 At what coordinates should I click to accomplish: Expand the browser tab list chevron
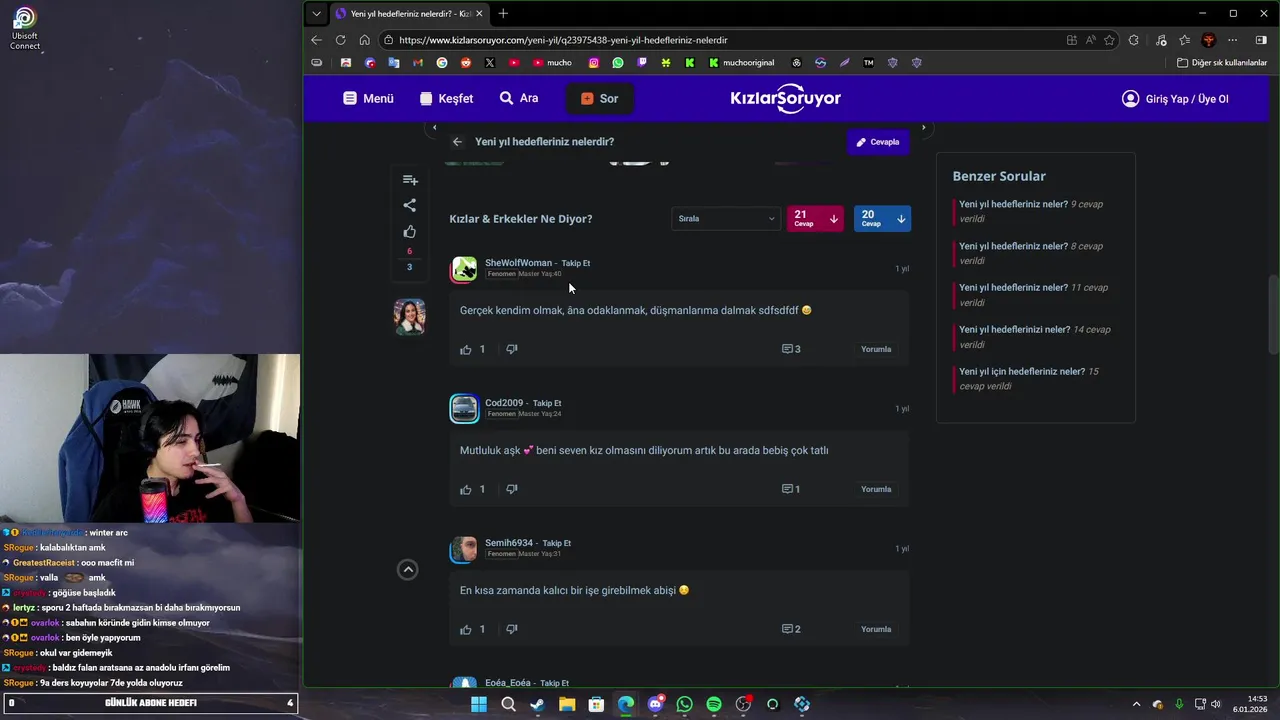[x=316, y=13]
